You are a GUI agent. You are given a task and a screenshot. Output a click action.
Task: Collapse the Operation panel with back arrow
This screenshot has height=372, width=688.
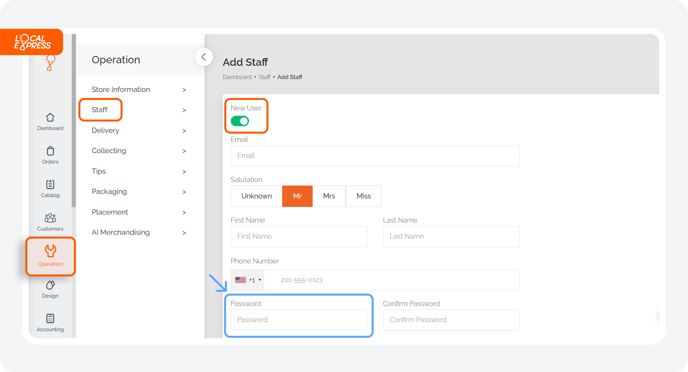point(204,57)
